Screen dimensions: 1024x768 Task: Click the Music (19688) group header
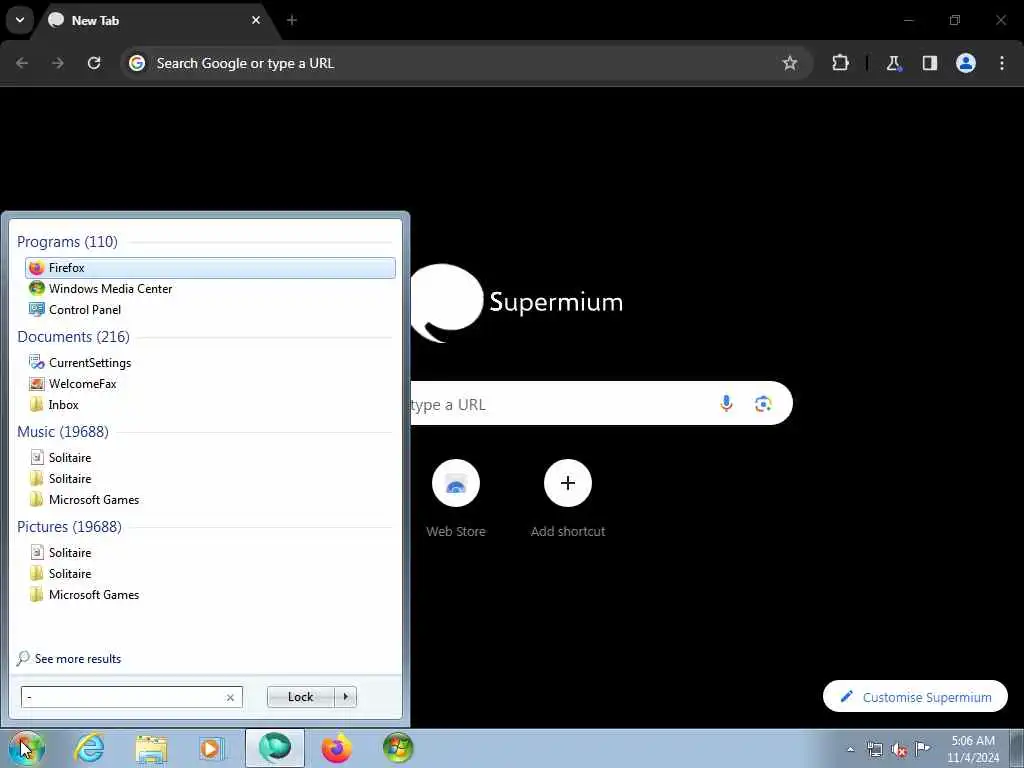click(63, 432)
